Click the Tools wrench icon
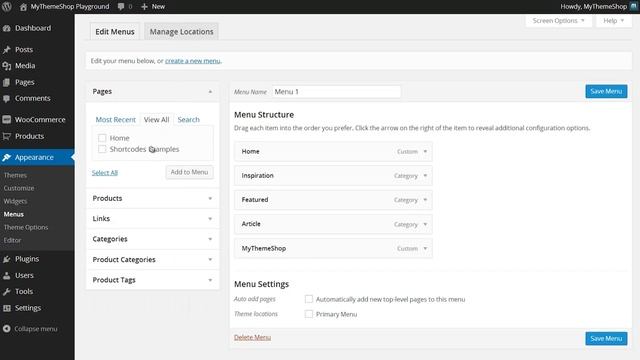640x360 pixels. tap(7, 292)
